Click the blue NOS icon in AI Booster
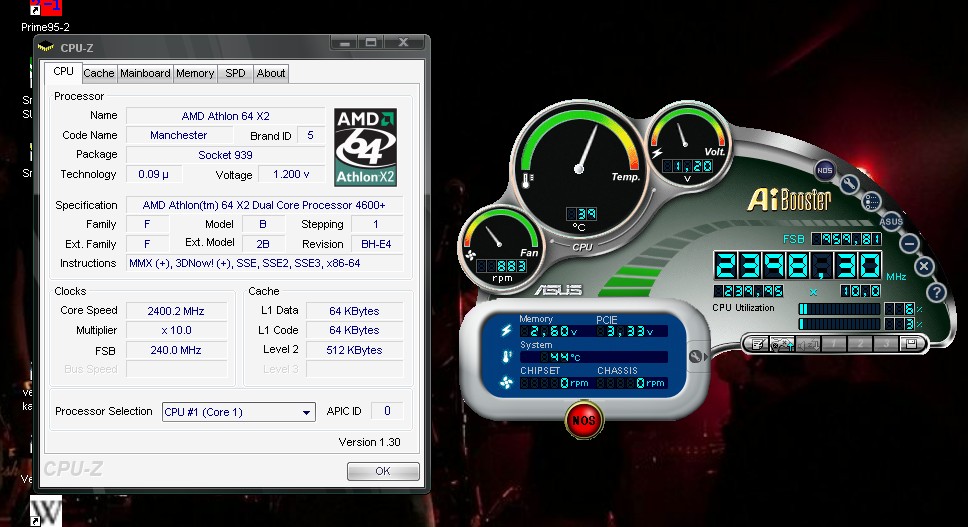Screen dimensions: 968x527 click(824, 170)
